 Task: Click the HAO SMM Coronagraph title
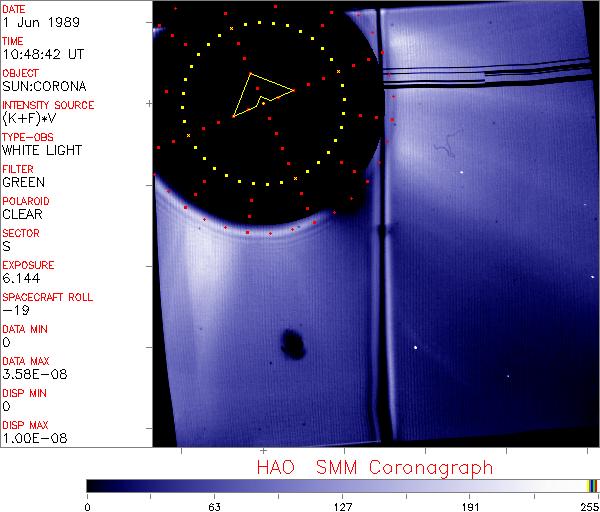point(373,467)
